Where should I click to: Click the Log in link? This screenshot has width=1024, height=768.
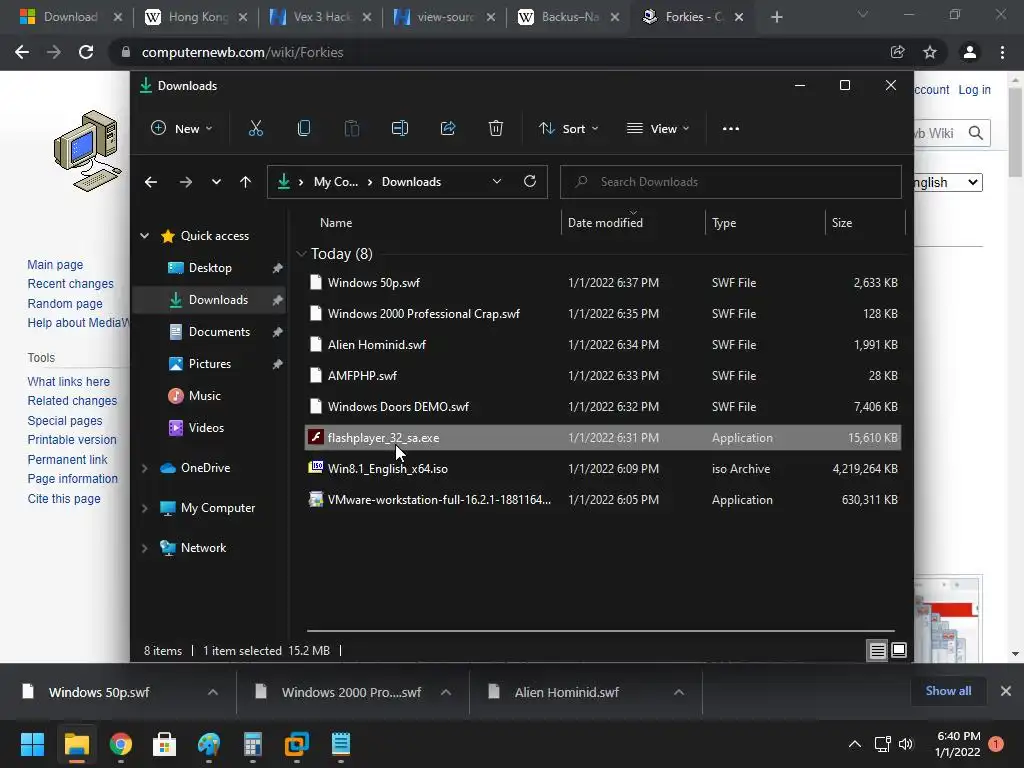pos(974,90)
